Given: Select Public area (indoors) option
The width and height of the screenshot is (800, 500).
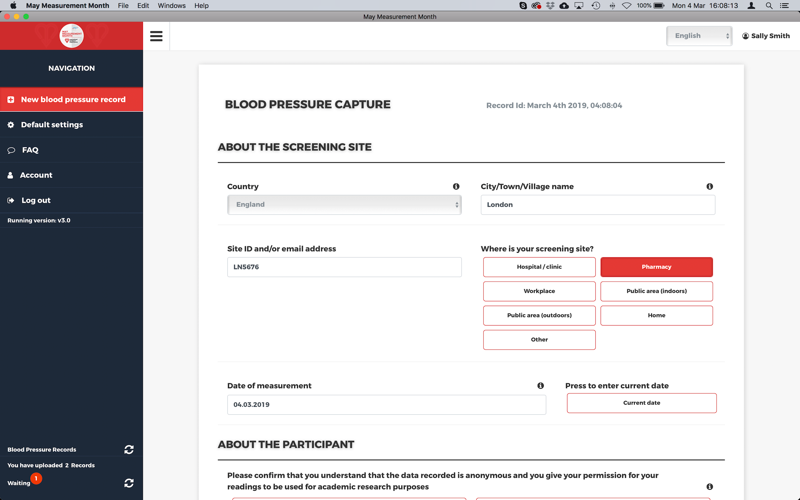Looking at the screenshot, I should click(657, 291).
